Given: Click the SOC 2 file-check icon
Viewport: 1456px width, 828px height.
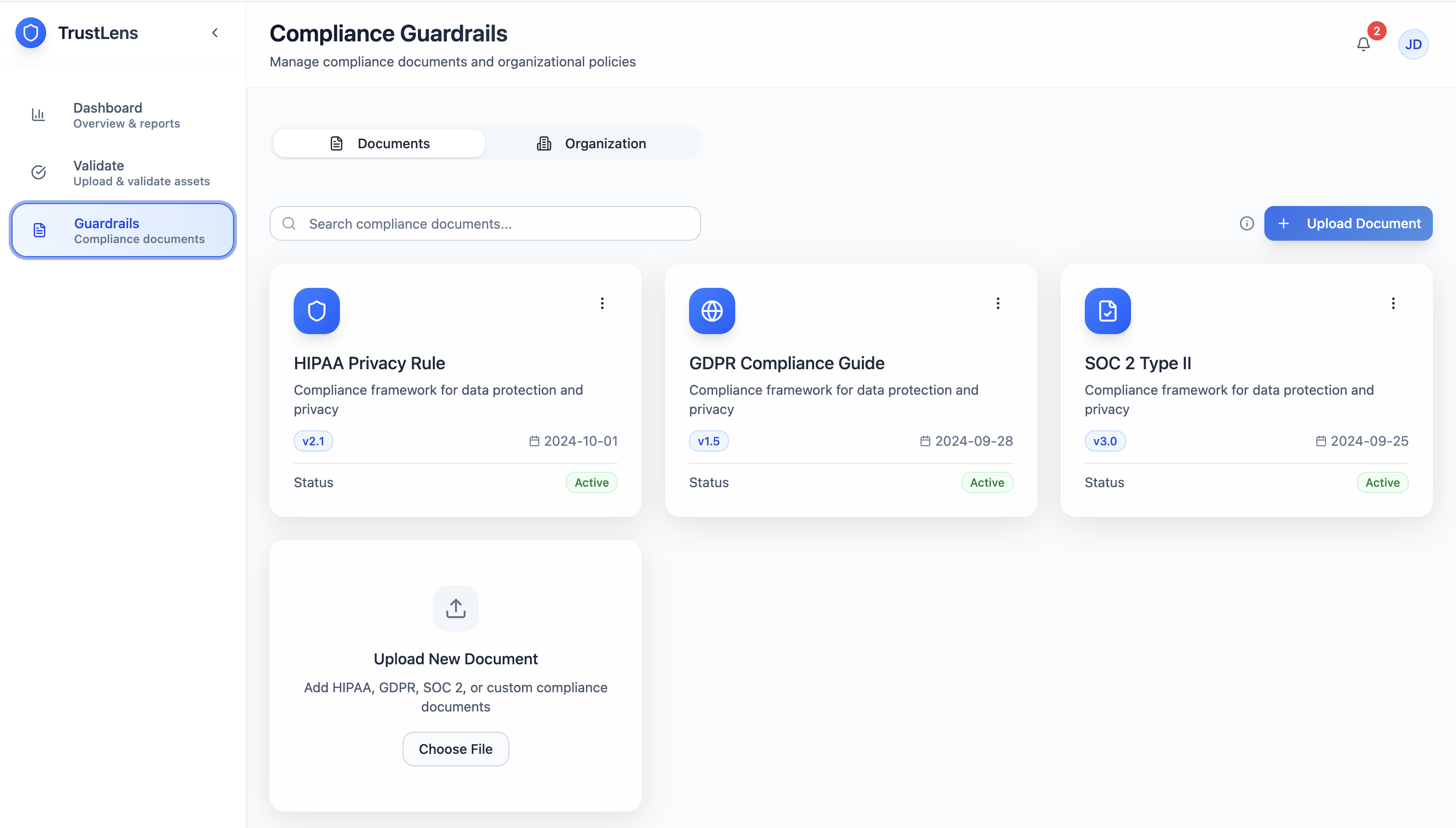Looking at the screenshot, I should (x=1107, y=311).
